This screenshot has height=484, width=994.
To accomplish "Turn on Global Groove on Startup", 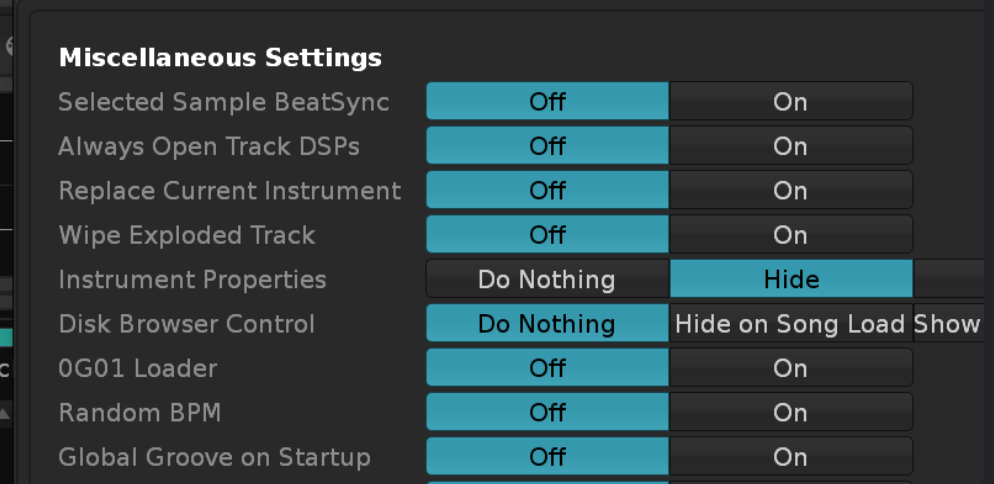I will [790, 457].
